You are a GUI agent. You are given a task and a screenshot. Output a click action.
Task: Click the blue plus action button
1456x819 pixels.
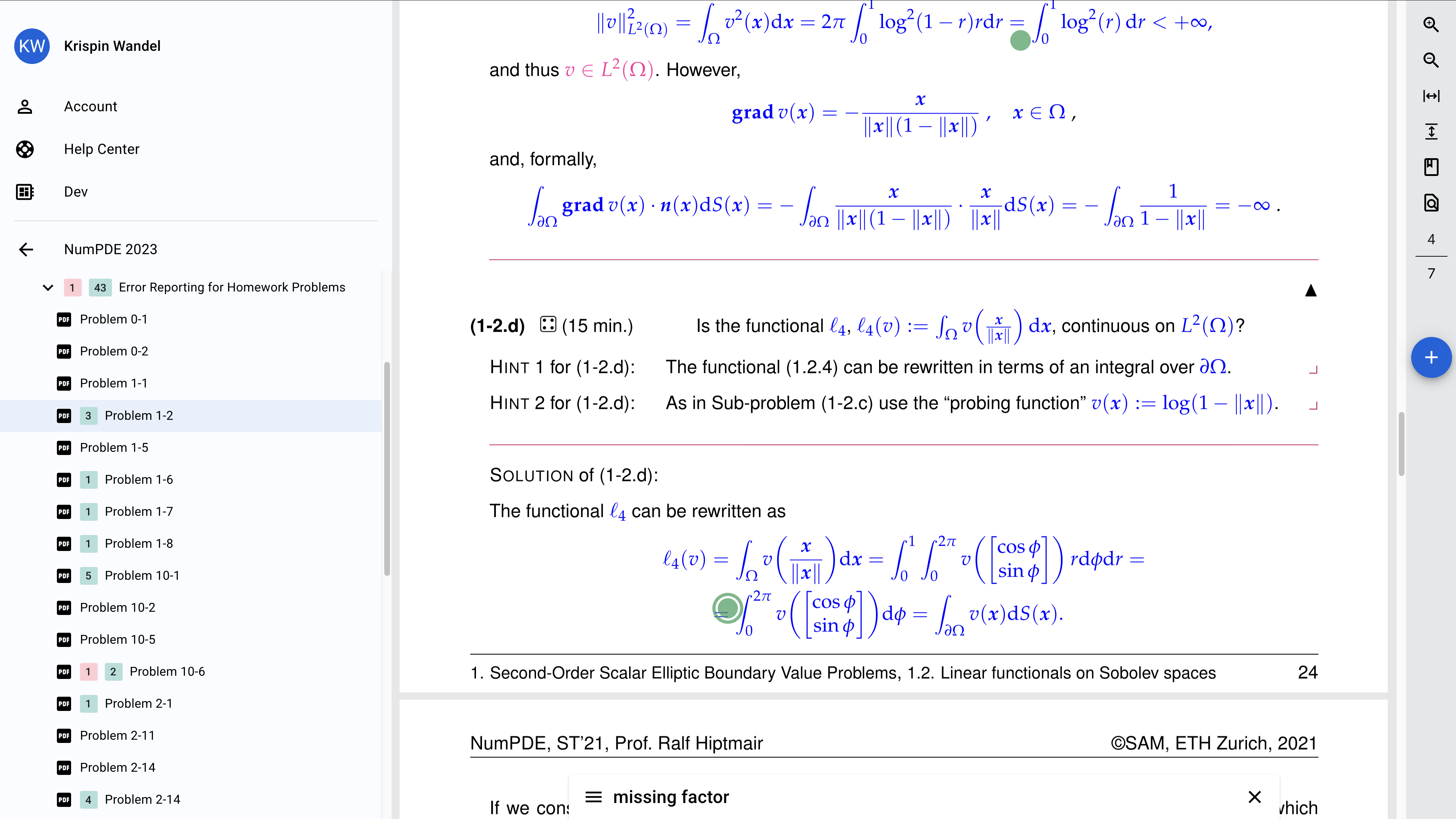point(1431,357)
